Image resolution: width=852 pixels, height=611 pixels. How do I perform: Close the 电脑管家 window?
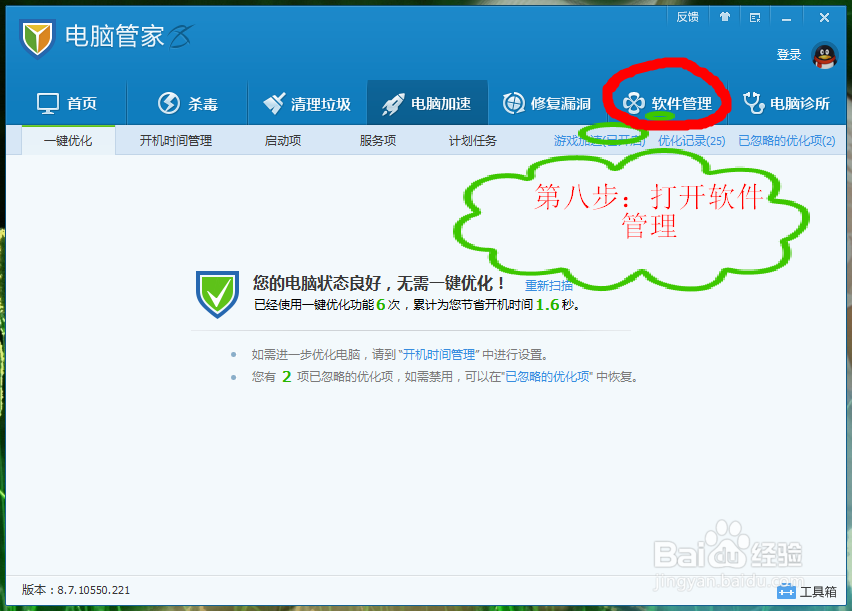[824, 17]
